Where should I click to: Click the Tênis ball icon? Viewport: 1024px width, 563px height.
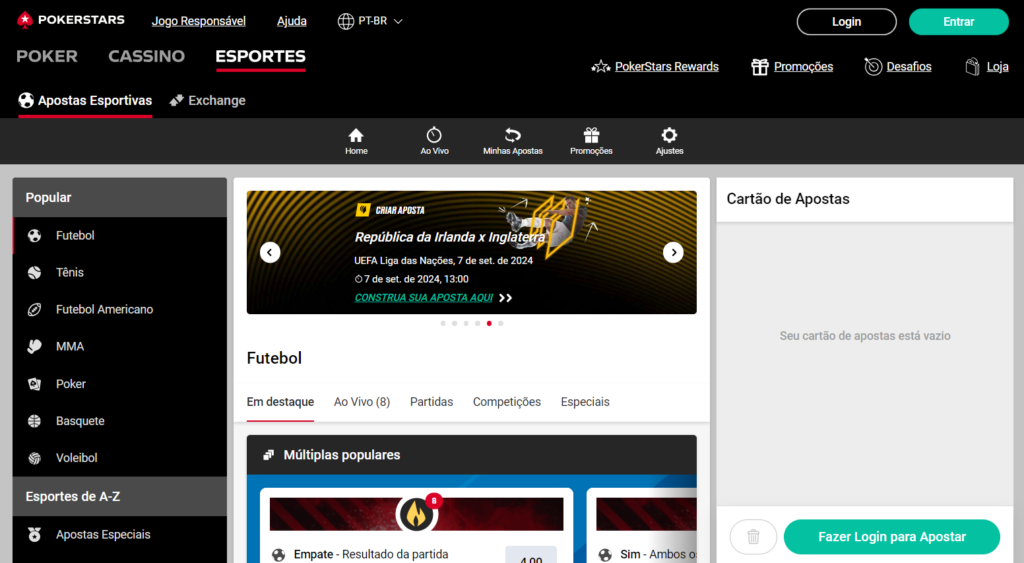(x=35, y=272)
